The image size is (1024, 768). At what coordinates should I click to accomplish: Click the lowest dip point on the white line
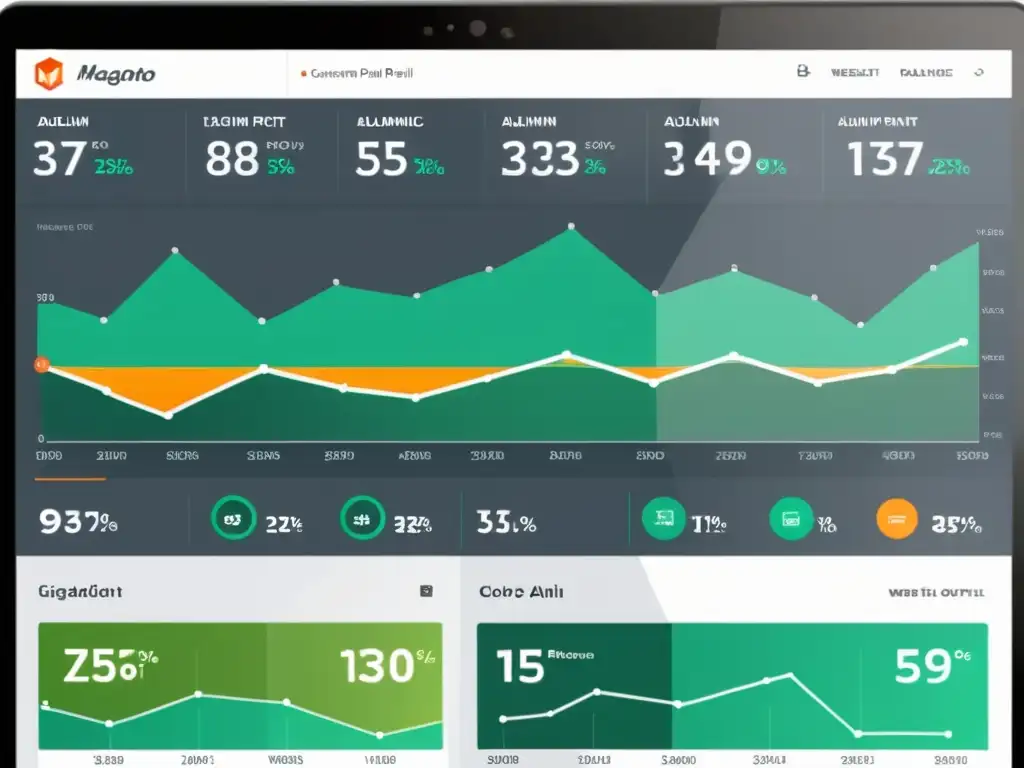[x=168, y=415]
